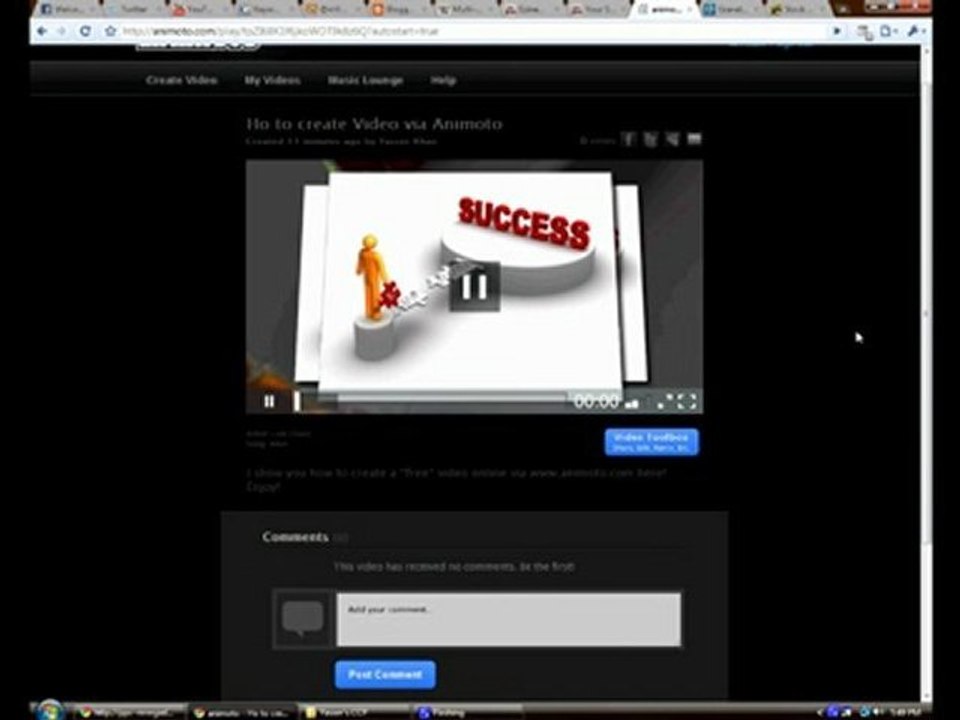
Task: Open the Create Video menu item
Action: (181, 80)
